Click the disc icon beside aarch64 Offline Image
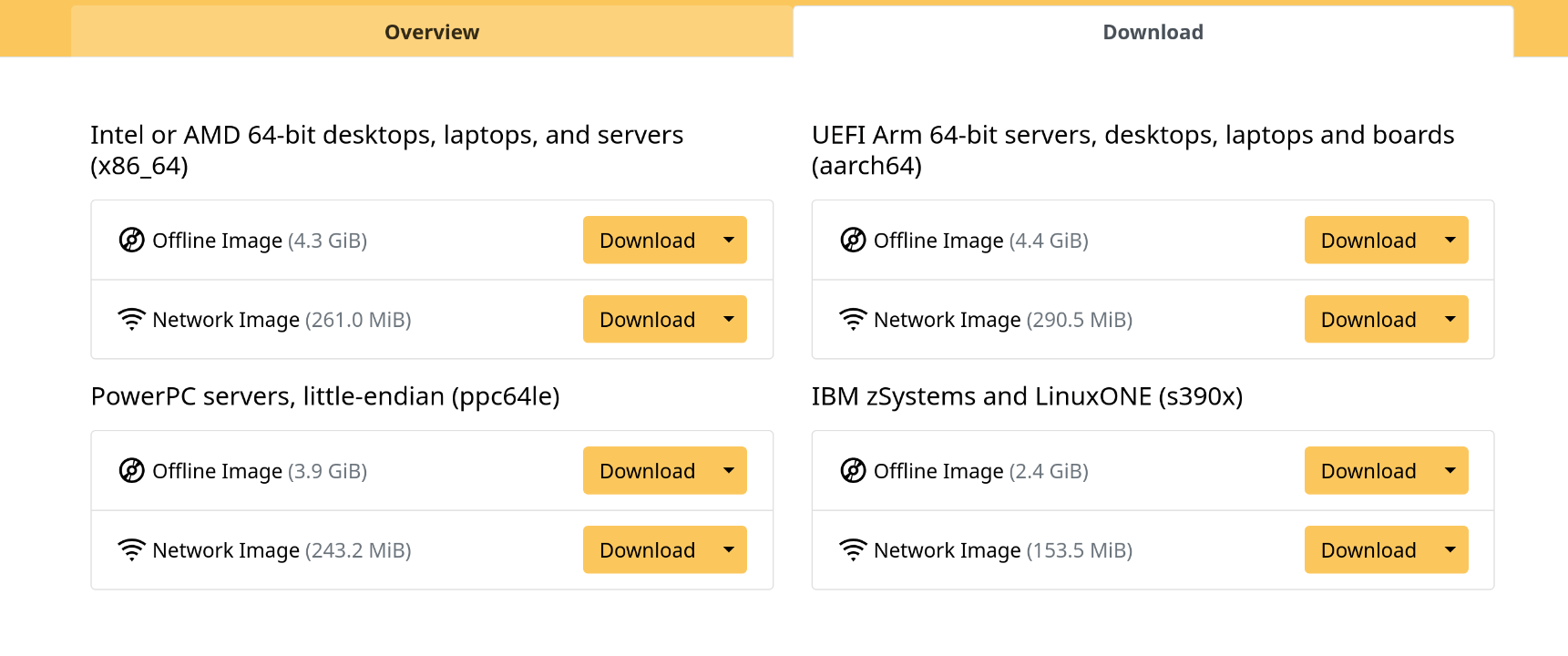 click(854, 240)
